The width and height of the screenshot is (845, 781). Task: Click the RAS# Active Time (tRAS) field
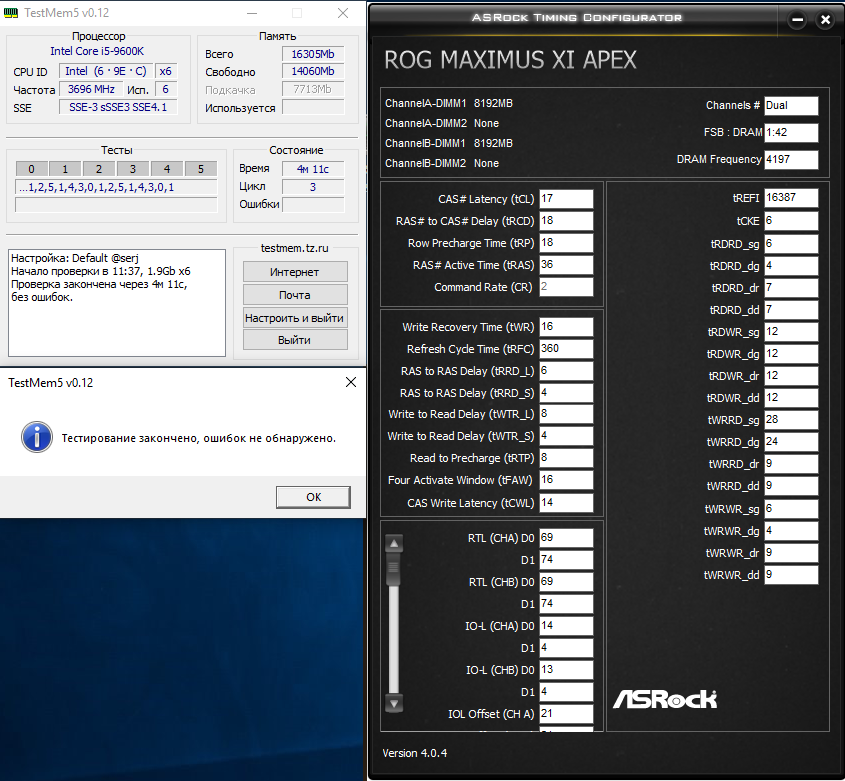566,265
